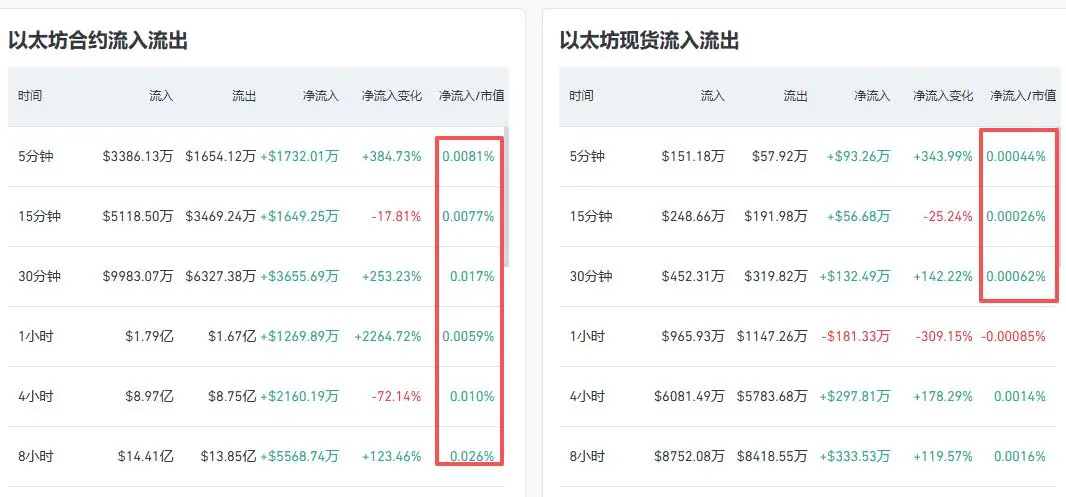Select the 1小时 row label in 合约 table
This screenshot has width=1066, height=497.
tap(35, 336)
